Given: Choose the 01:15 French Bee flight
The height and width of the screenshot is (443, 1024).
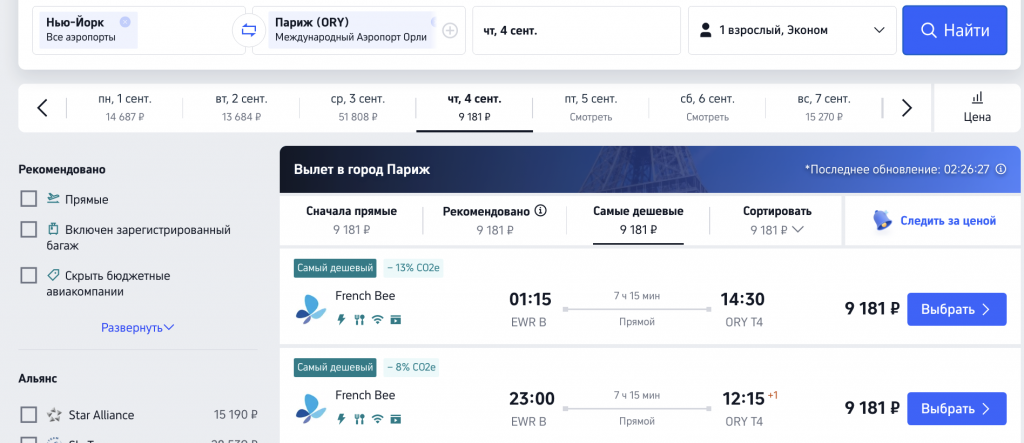Looking at the screenshot, I should point(955,309).
